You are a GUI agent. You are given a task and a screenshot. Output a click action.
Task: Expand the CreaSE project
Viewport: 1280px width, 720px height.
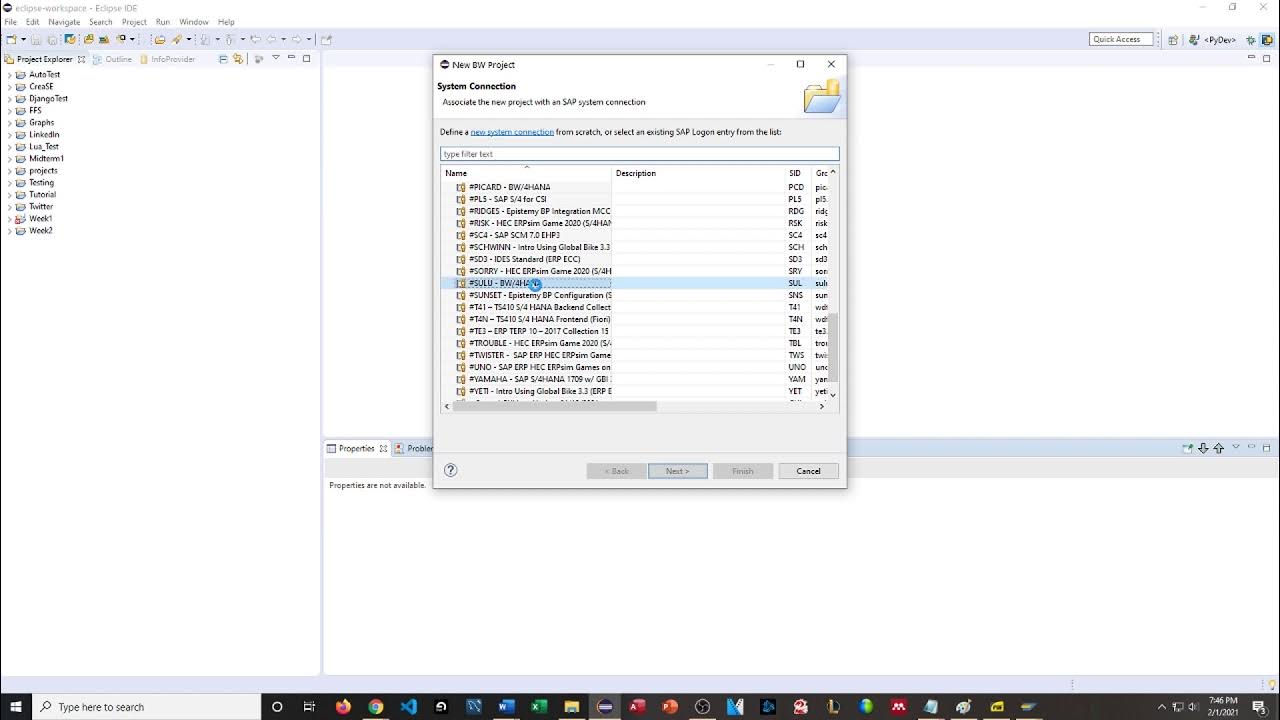coord(9,87)
